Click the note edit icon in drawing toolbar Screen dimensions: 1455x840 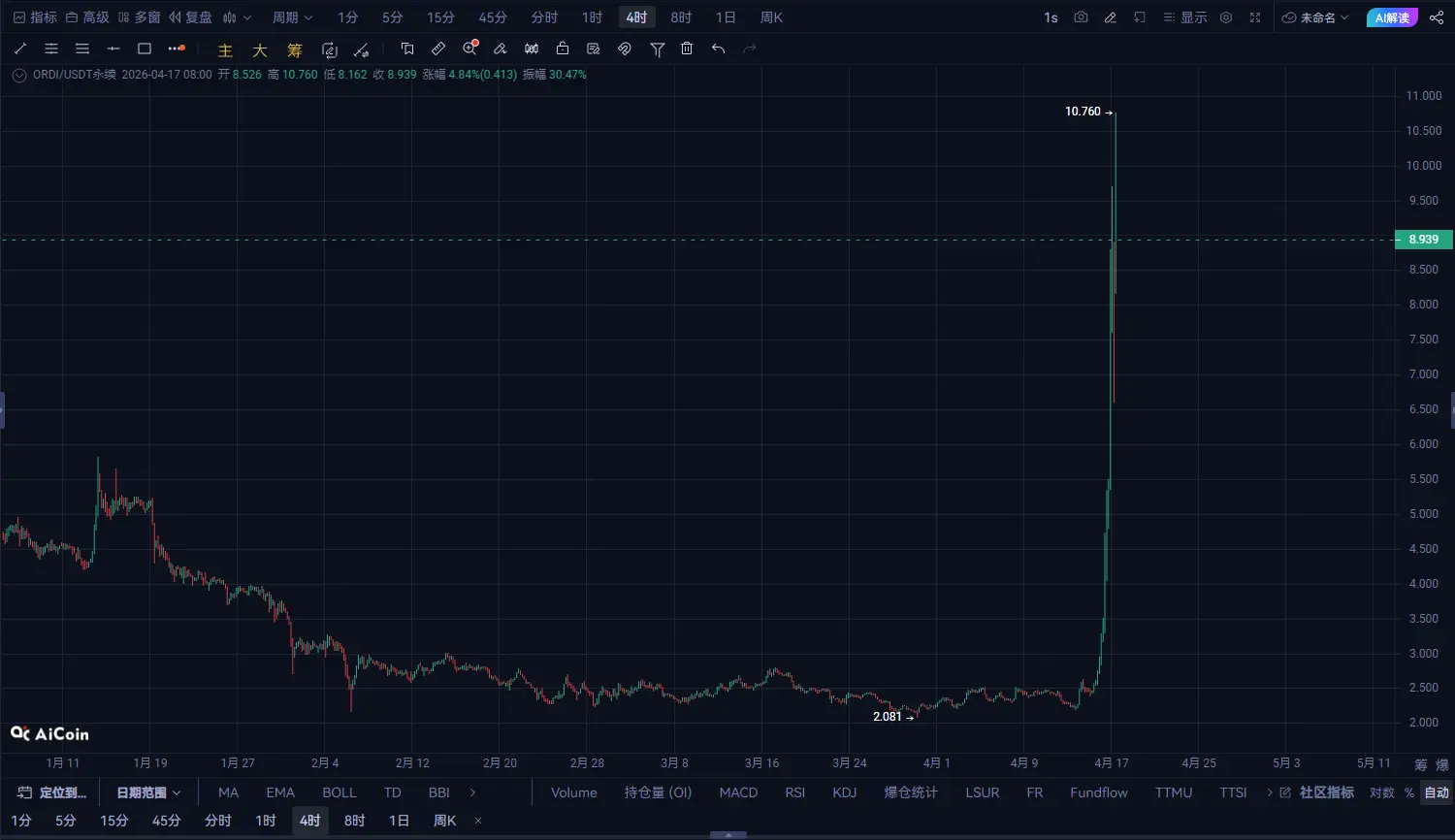(x=594, y=48)
